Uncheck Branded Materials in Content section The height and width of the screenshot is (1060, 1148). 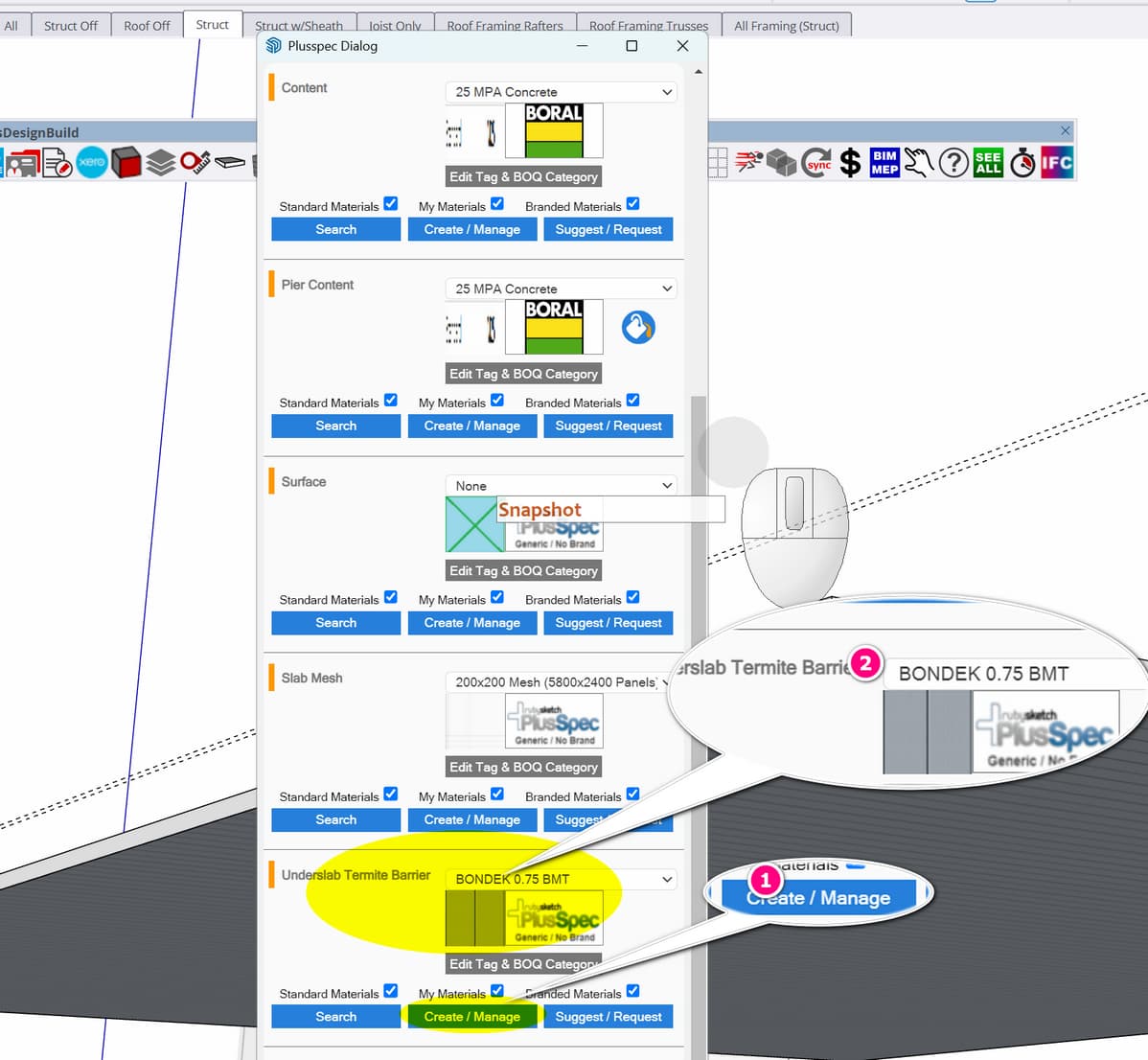[633, 203]
